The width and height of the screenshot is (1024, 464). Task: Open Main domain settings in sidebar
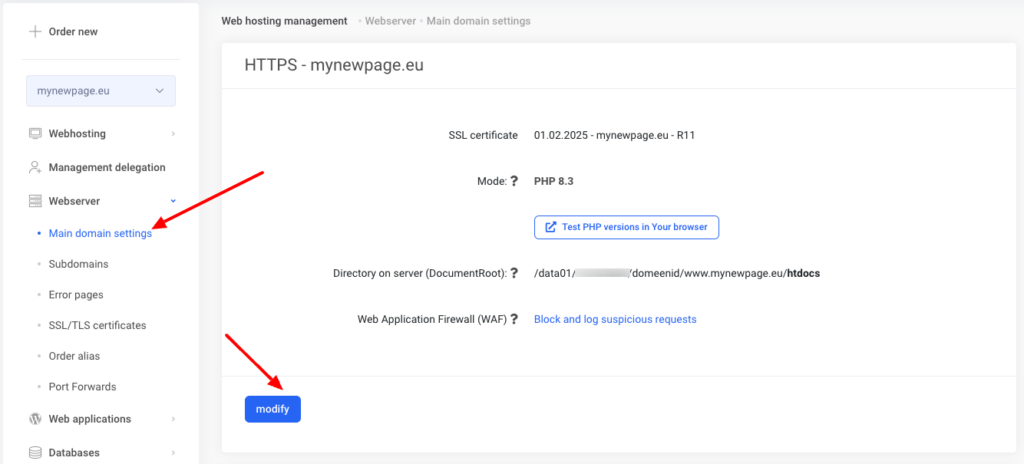click(x=100, y=234)
